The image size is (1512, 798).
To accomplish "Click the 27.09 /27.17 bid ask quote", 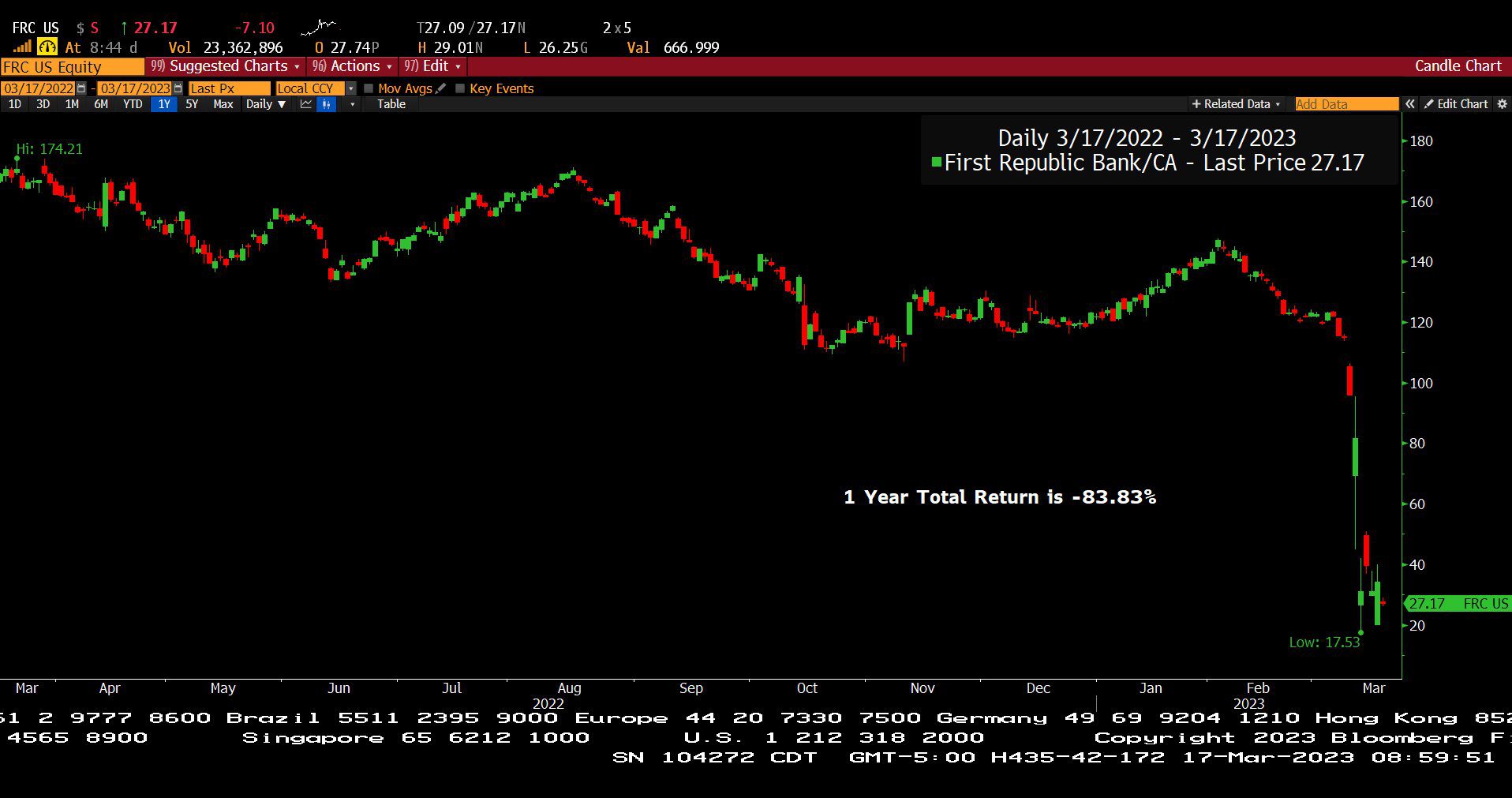I will point(471,28).
